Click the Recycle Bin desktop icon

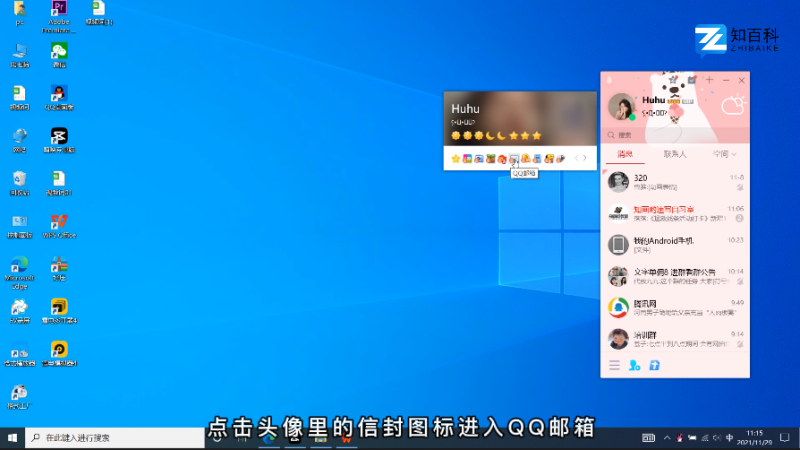click(x=19, y=183)
